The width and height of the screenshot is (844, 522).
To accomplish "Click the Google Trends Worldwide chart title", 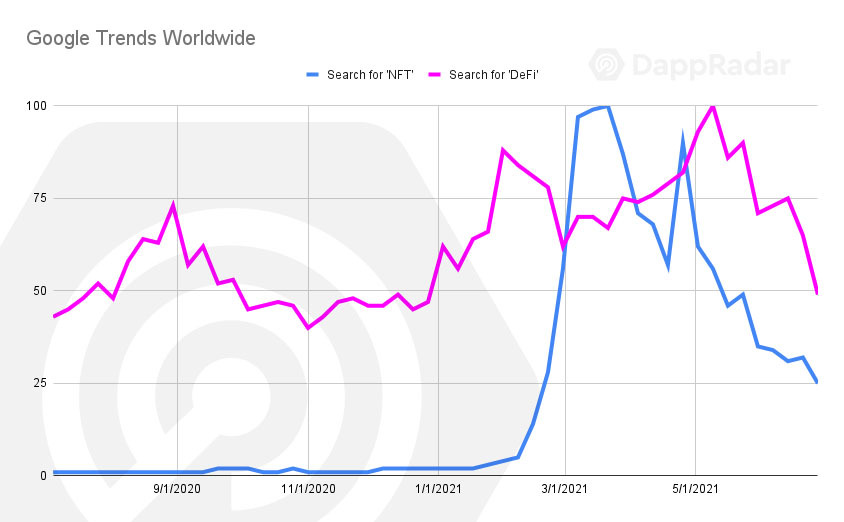I will point(141,38).
